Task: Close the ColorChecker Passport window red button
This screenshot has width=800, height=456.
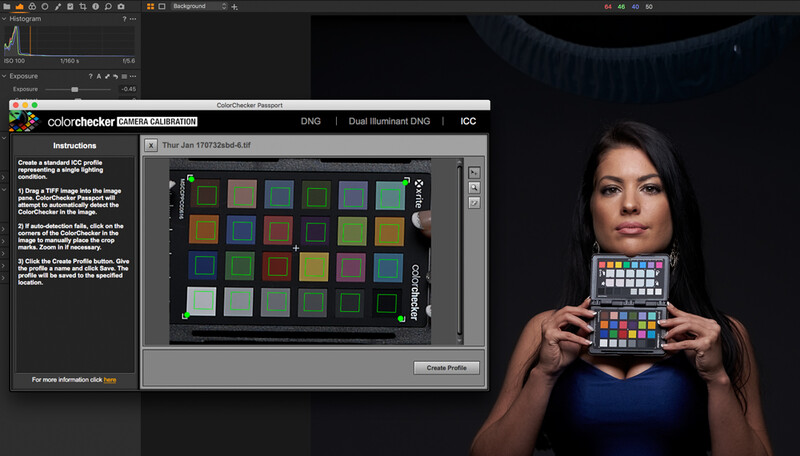Action: [16, 105]
